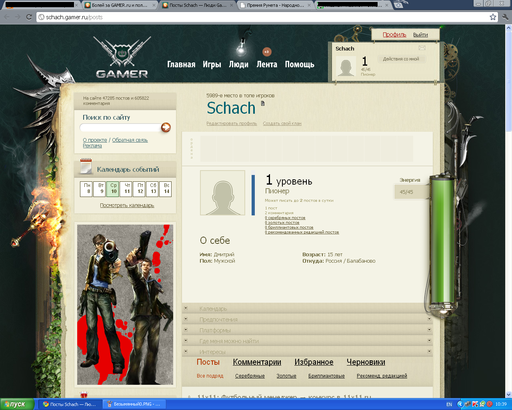Expand the Календарь profile section
This screenshot has height=410, width=512.
[x=307, y=309]
